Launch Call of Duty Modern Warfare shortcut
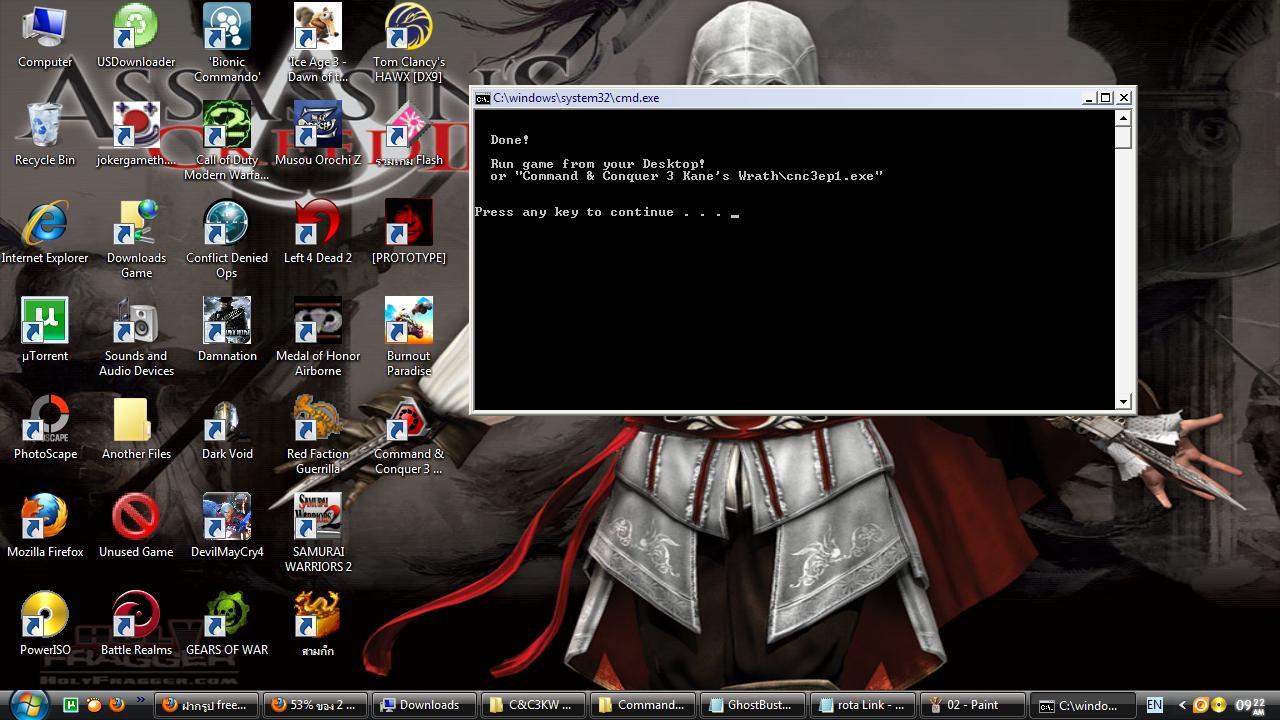 [x=227, y=142]
